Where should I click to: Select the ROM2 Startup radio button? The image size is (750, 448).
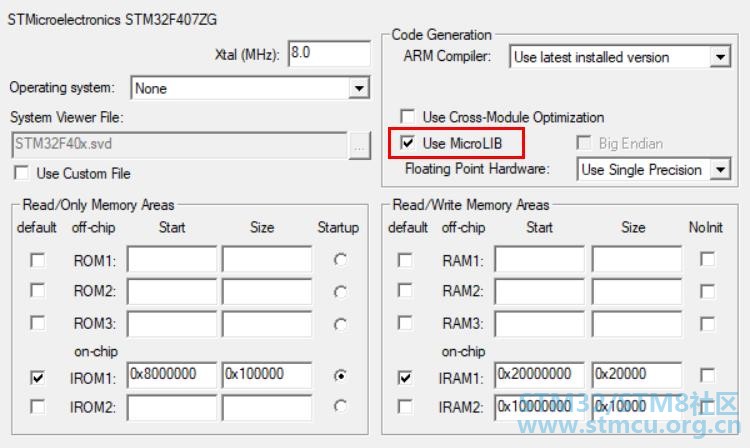tap(340, 292)
